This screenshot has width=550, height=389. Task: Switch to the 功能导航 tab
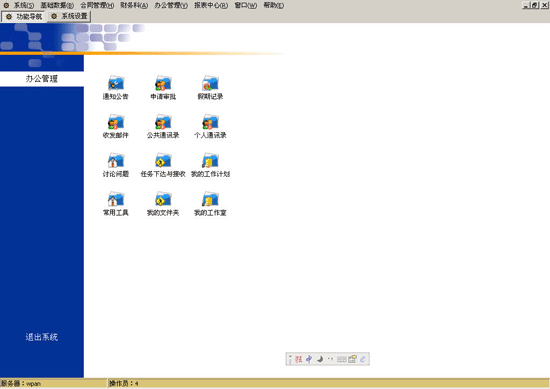[24, 16]
